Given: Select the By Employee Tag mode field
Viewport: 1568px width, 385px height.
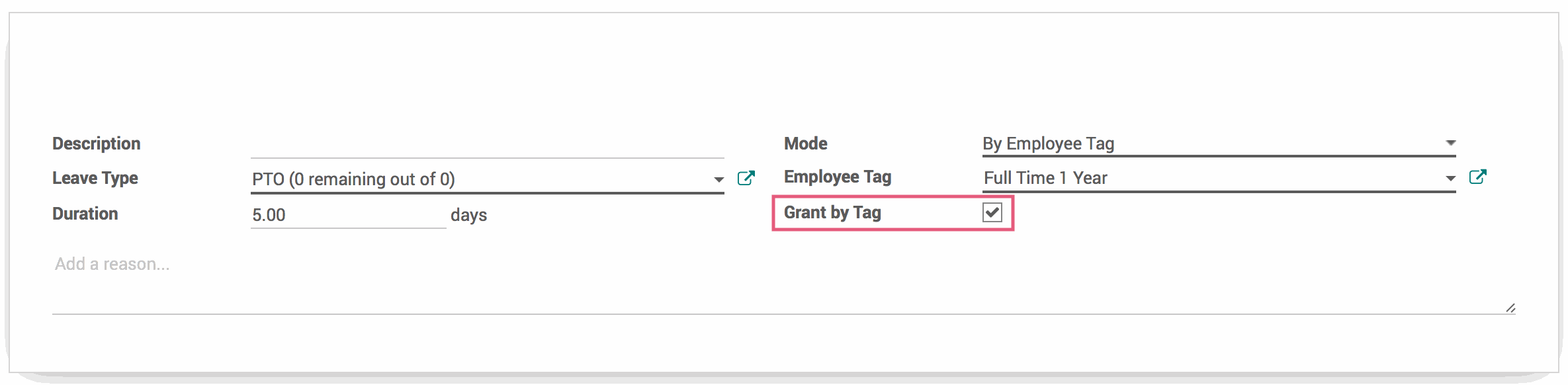Looking at the screenshot, I should point(1219,144).
